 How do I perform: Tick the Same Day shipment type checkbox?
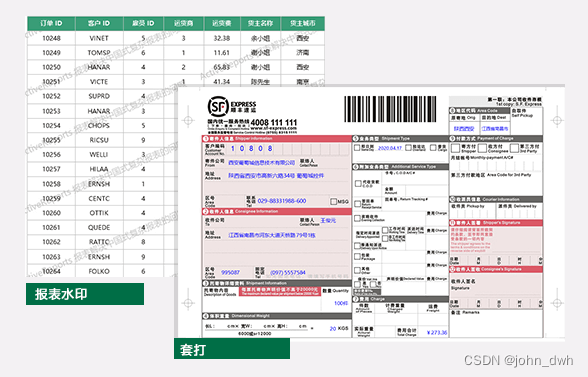pos(357,148)
